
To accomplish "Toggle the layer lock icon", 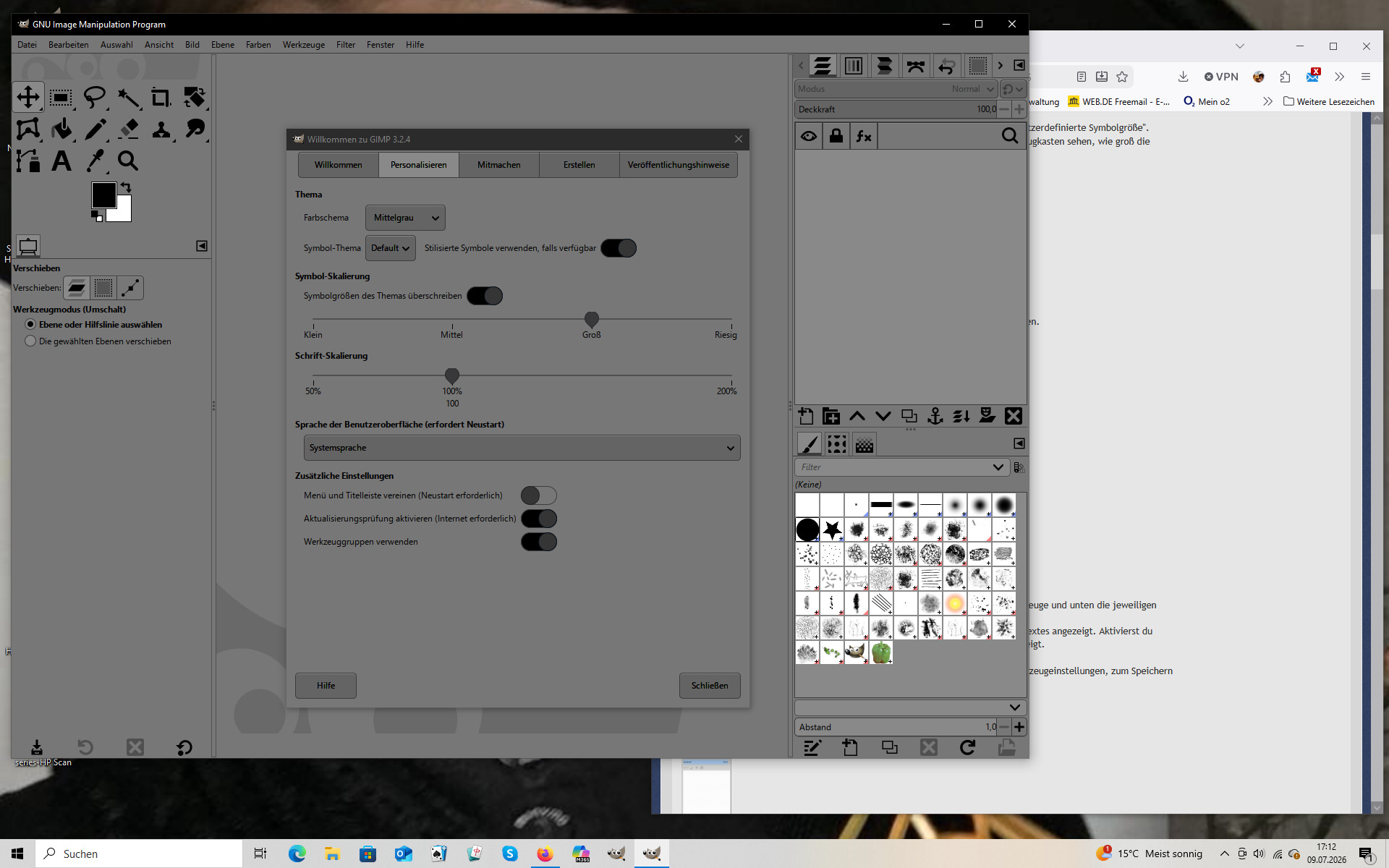I will coord(836,136).
